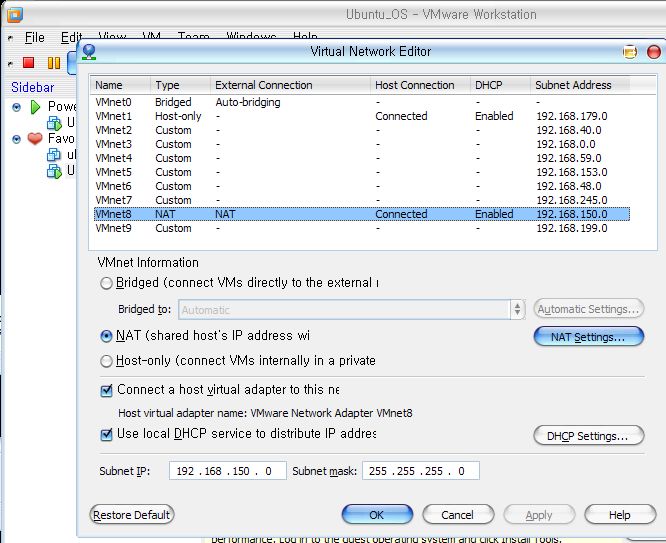
Task: Click the Subnet IP input field
Action: (228, 471)
